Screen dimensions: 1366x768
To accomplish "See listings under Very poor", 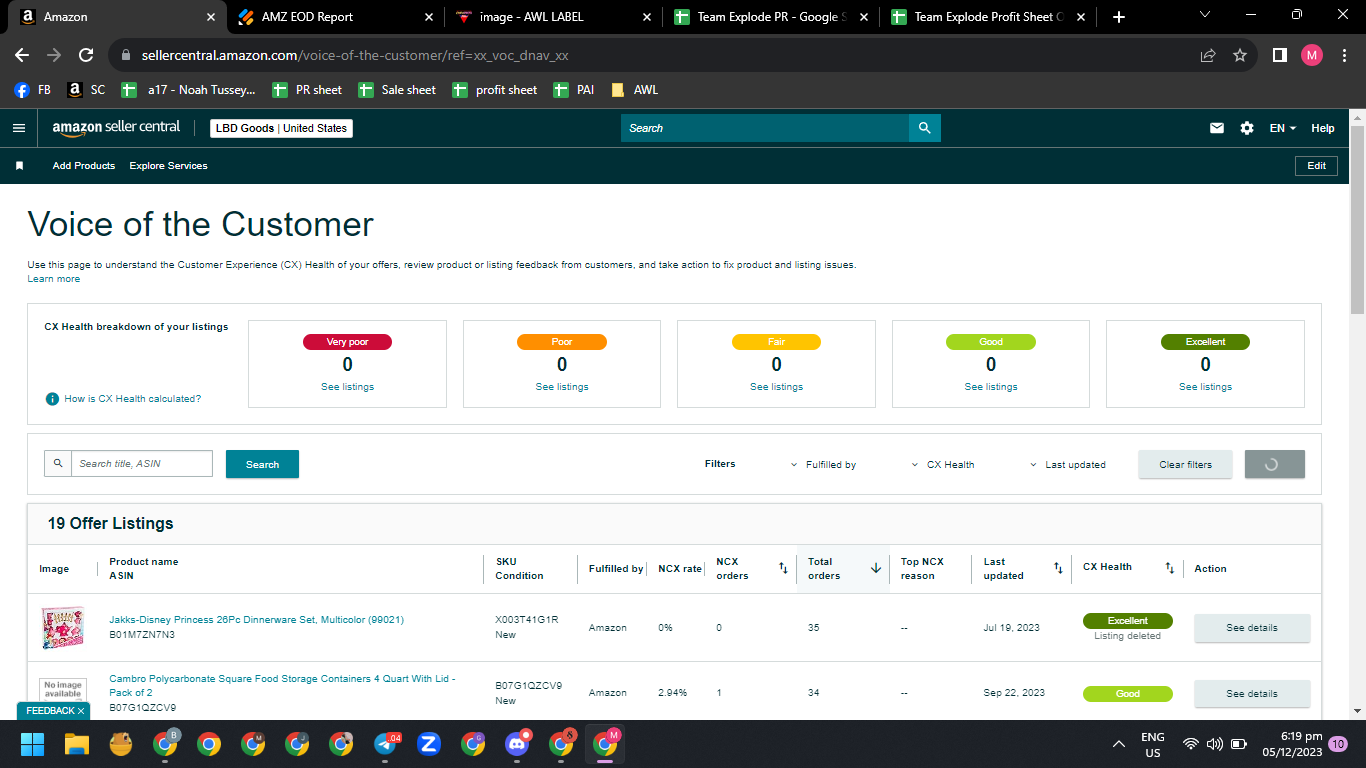I will [x=347, y=387].
